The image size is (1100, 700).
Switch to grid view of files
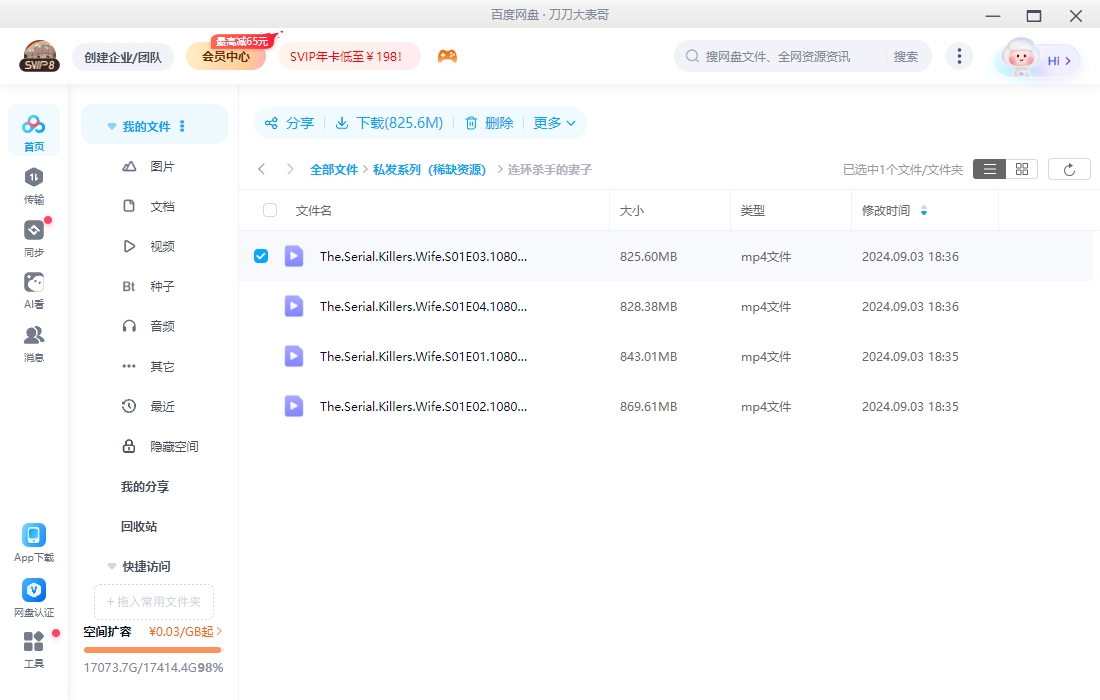(1021, 168)
